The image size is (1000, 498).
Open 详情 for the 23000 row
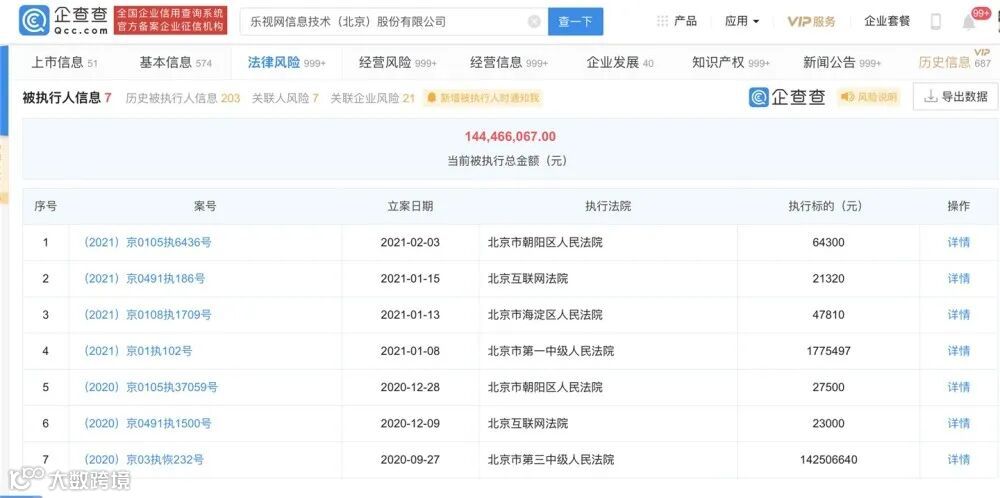tap(958, 423)
